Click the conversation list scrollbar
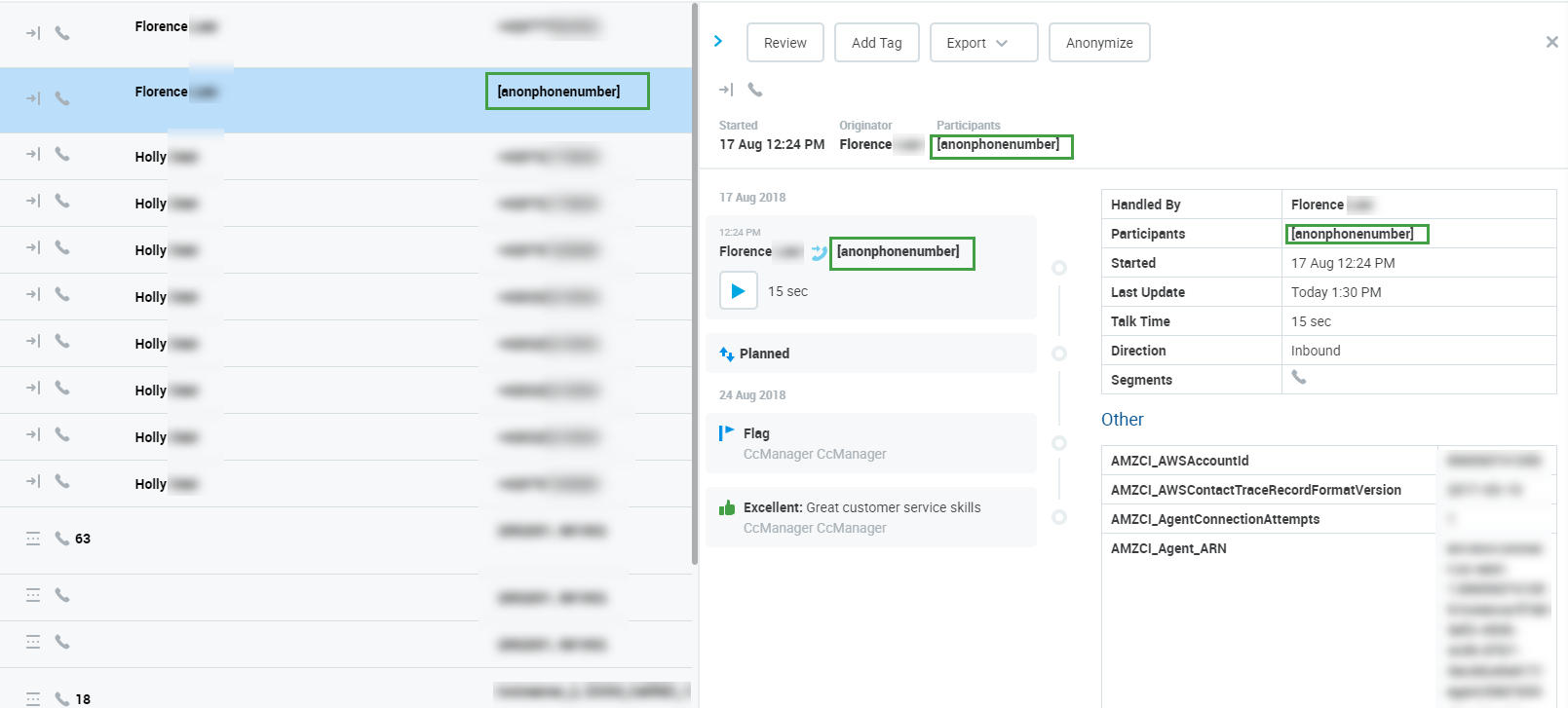1568x708 pixels. [x=694, y=282]
